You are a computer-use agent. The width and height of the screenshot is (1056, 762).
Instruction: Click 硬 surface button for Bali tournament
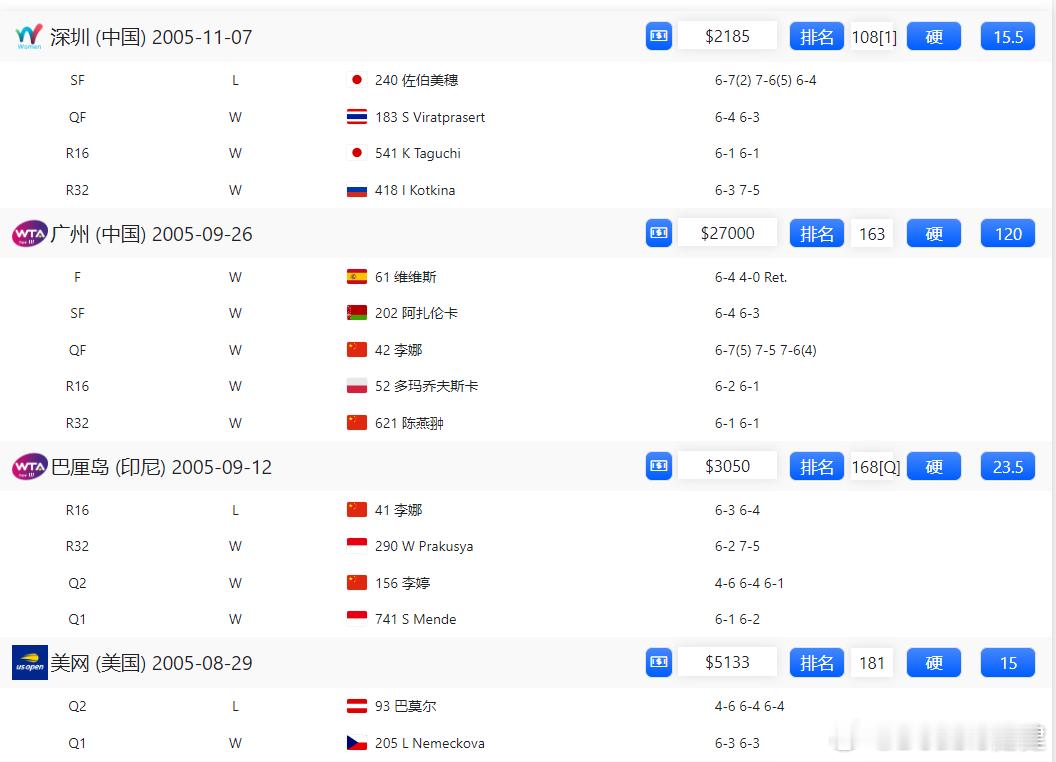point(934,467)
